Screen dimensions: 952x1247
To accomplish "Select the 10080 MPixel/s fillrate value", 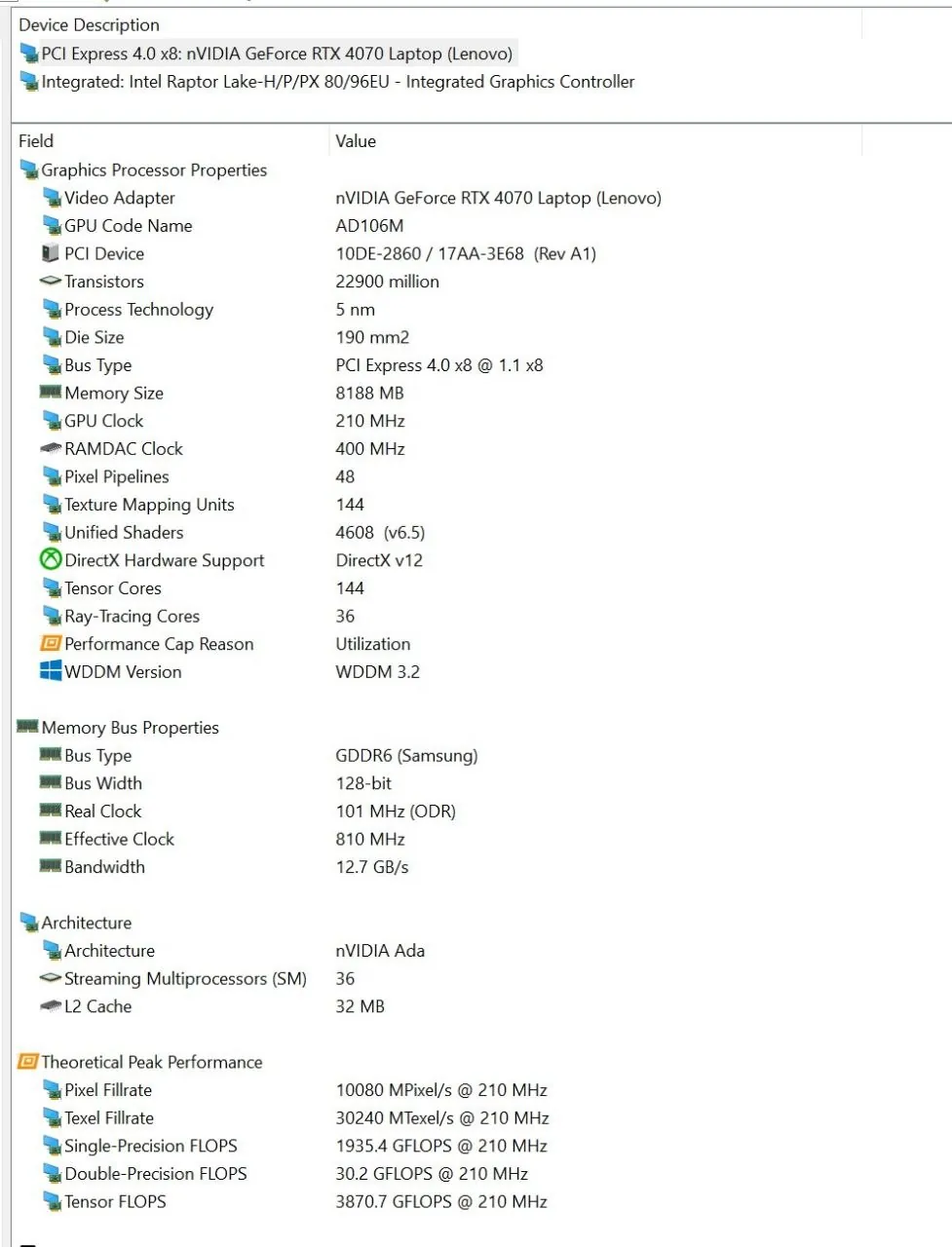I will click(x=441, y=1090).
